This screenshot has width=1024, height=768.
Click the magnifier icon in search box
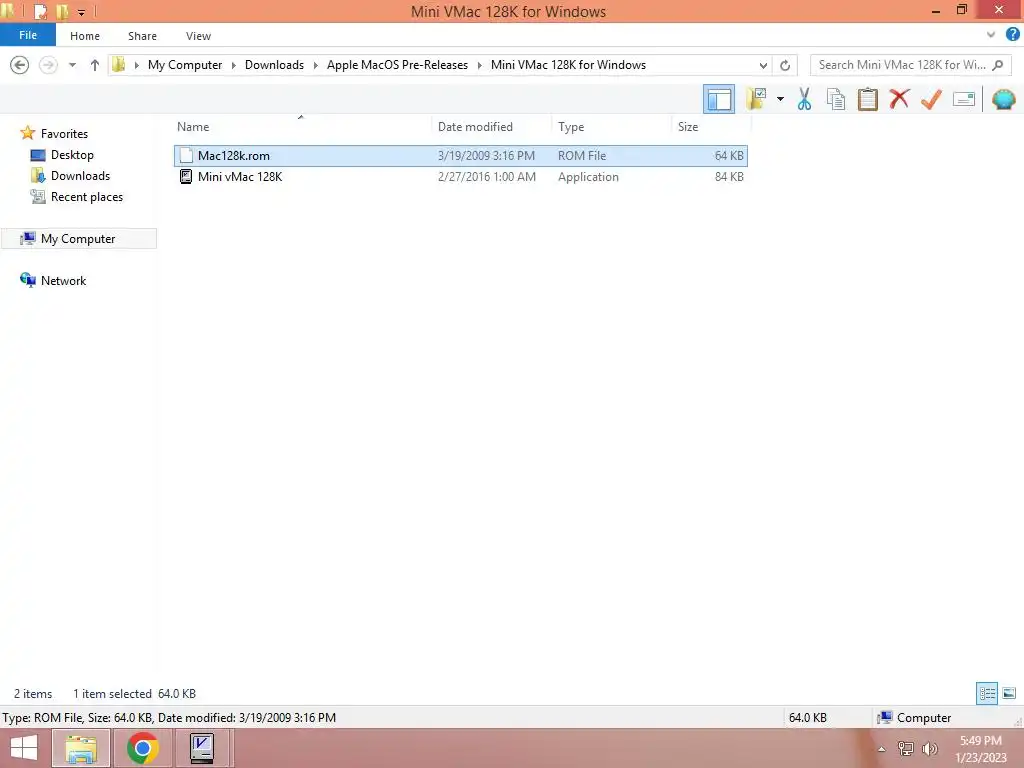(x=998, y=65)
